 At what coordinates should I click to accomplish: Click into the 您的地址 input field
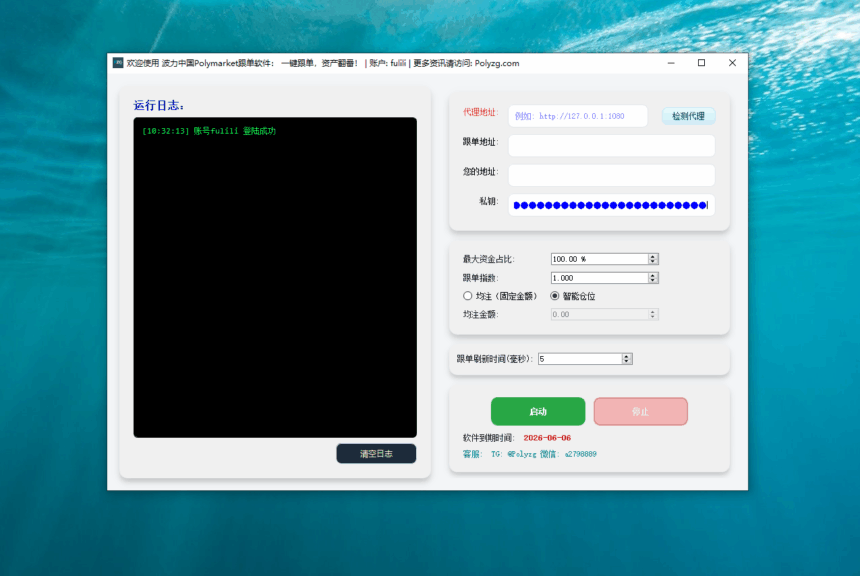[611, 176]
